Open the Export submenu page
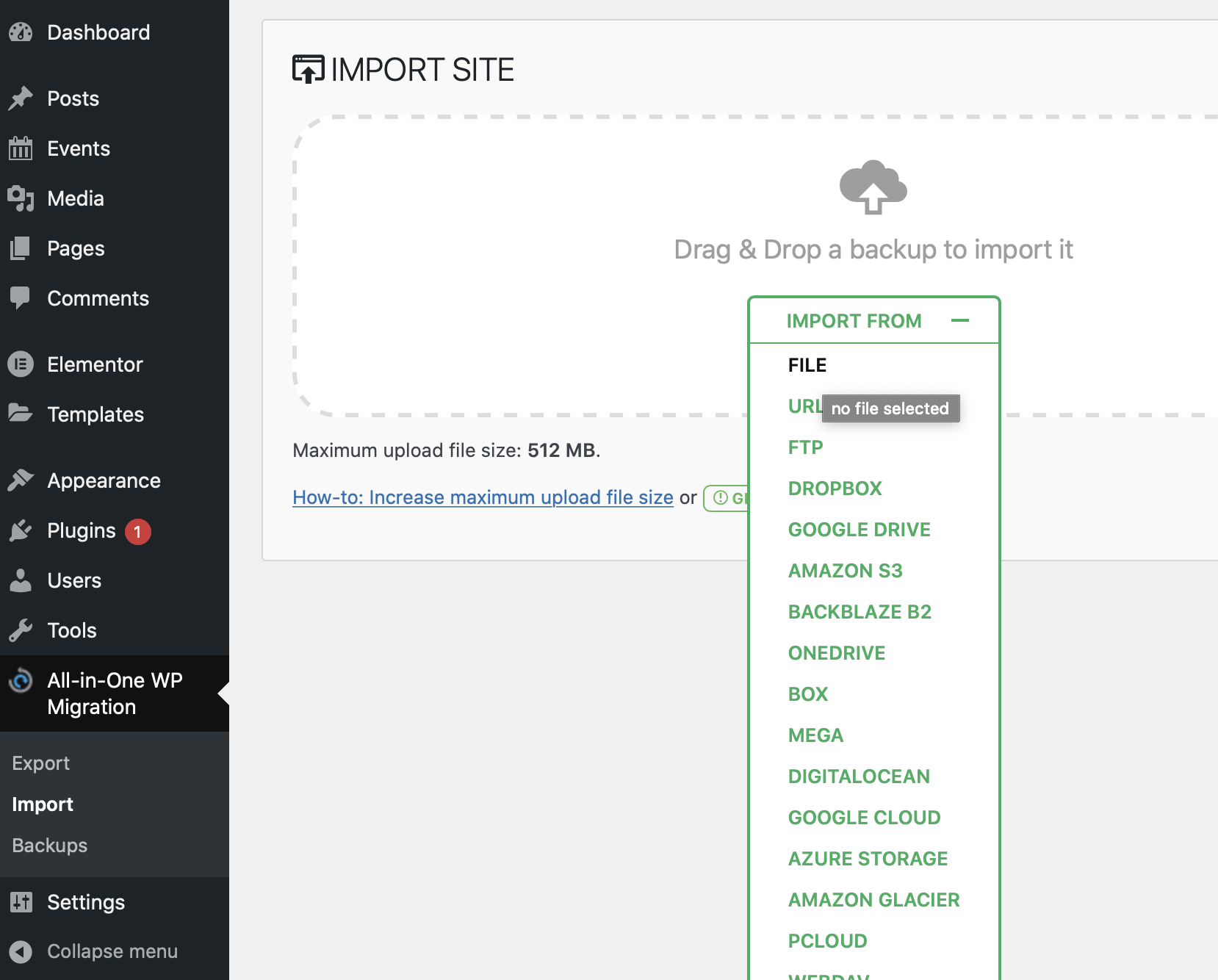Viewport: 1218px width, 980px height. coord(41,763)
